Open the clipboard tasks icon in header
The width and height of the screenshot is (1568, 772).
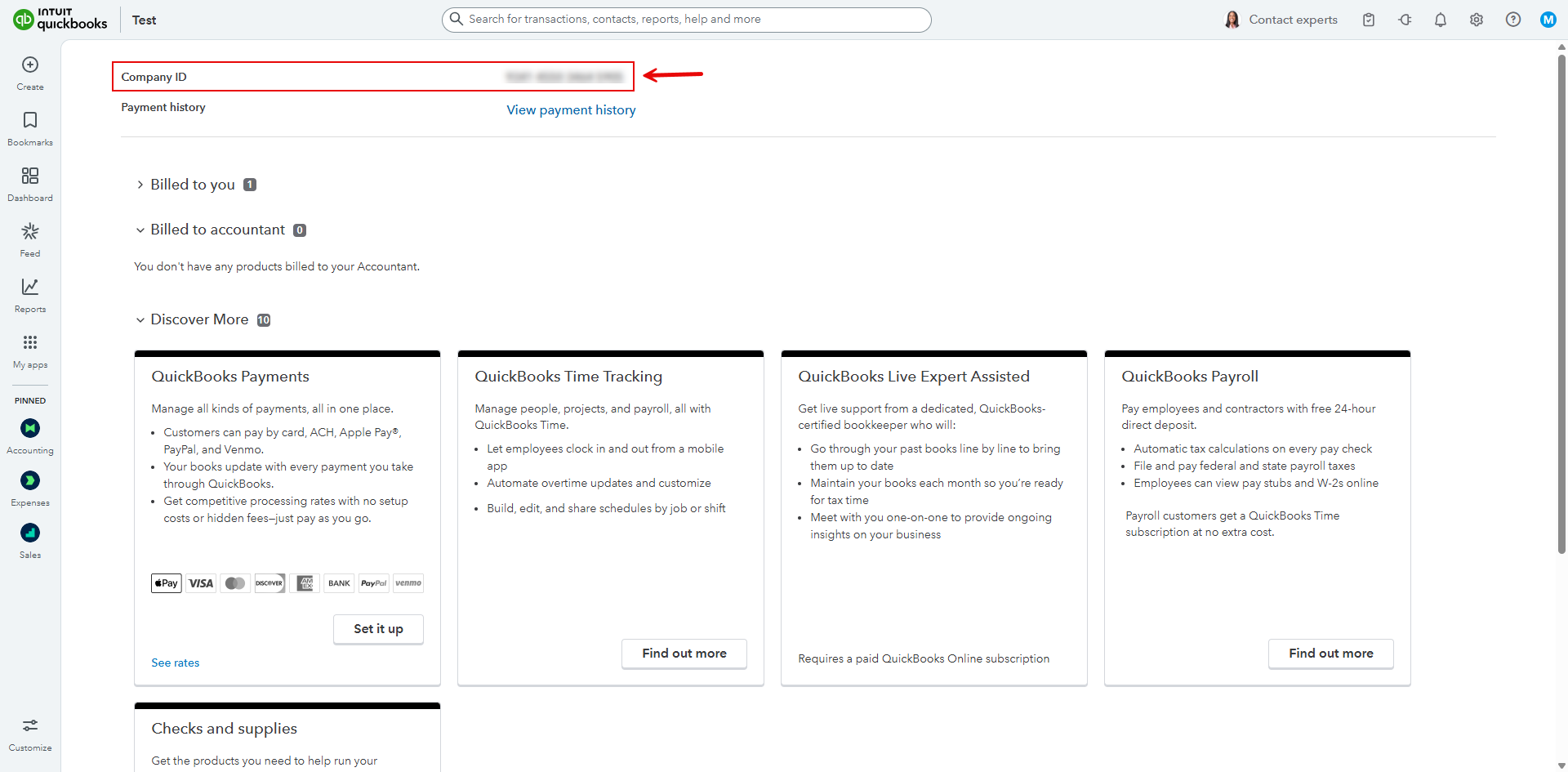coord(1369,20)
